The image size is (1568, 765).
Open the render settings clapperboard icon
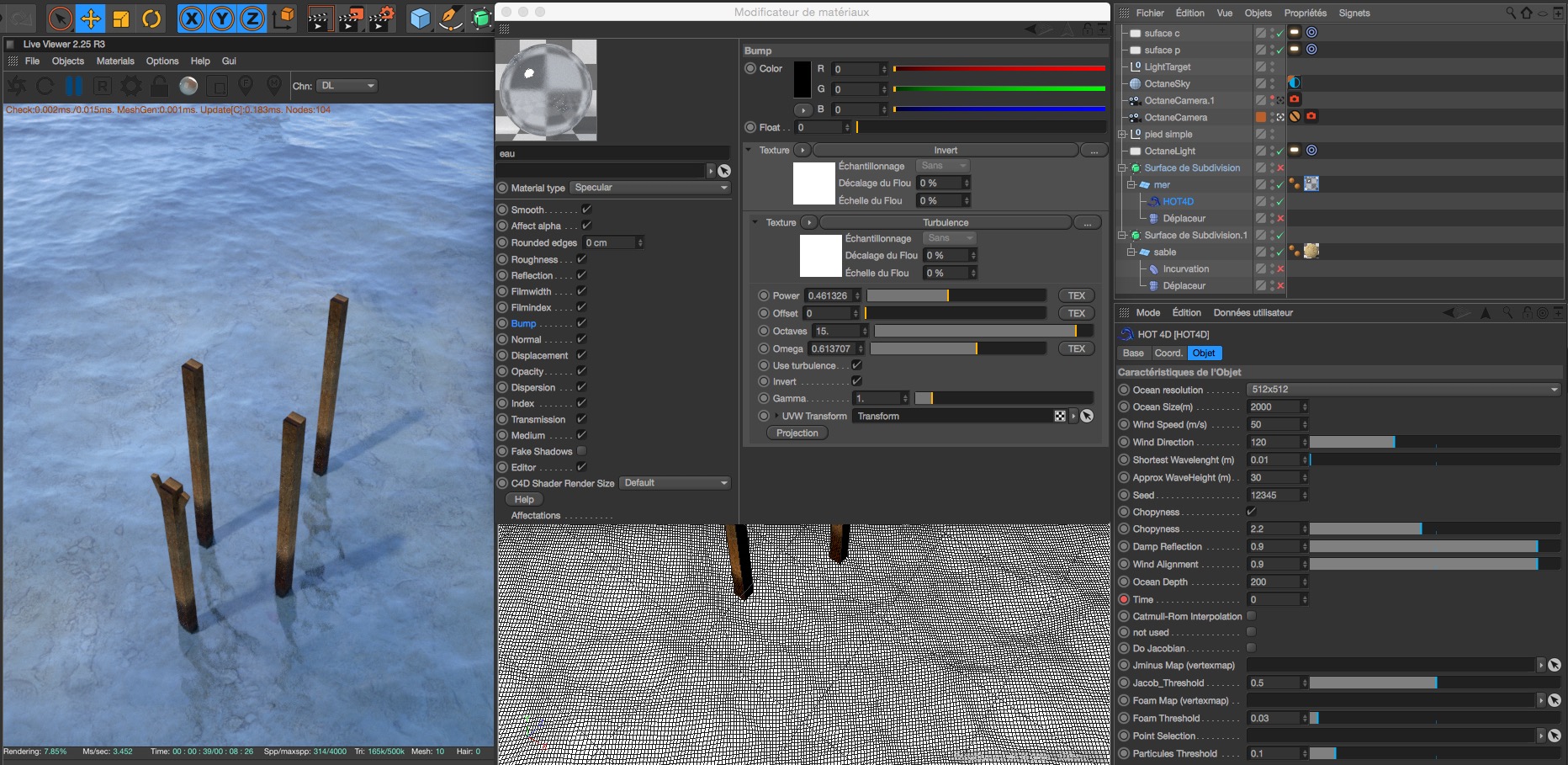coord(381,19)
